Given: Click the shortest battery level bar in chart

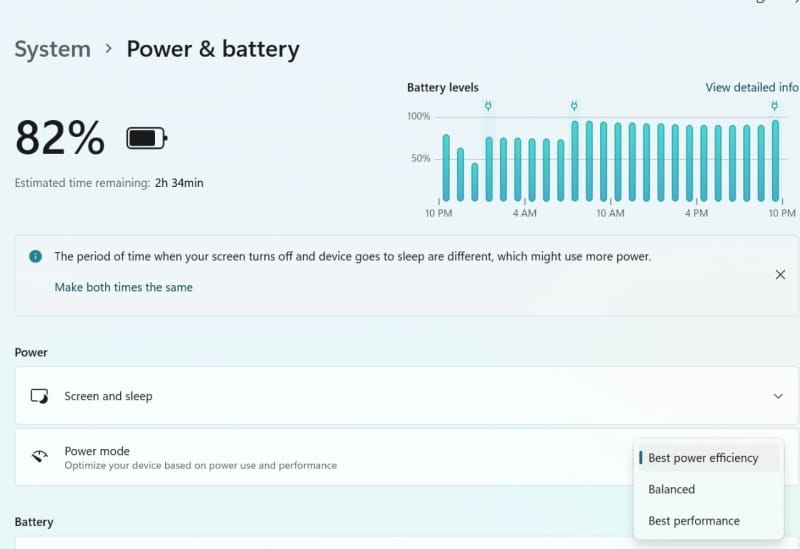Looking at the screenshot, I should 474,182.
